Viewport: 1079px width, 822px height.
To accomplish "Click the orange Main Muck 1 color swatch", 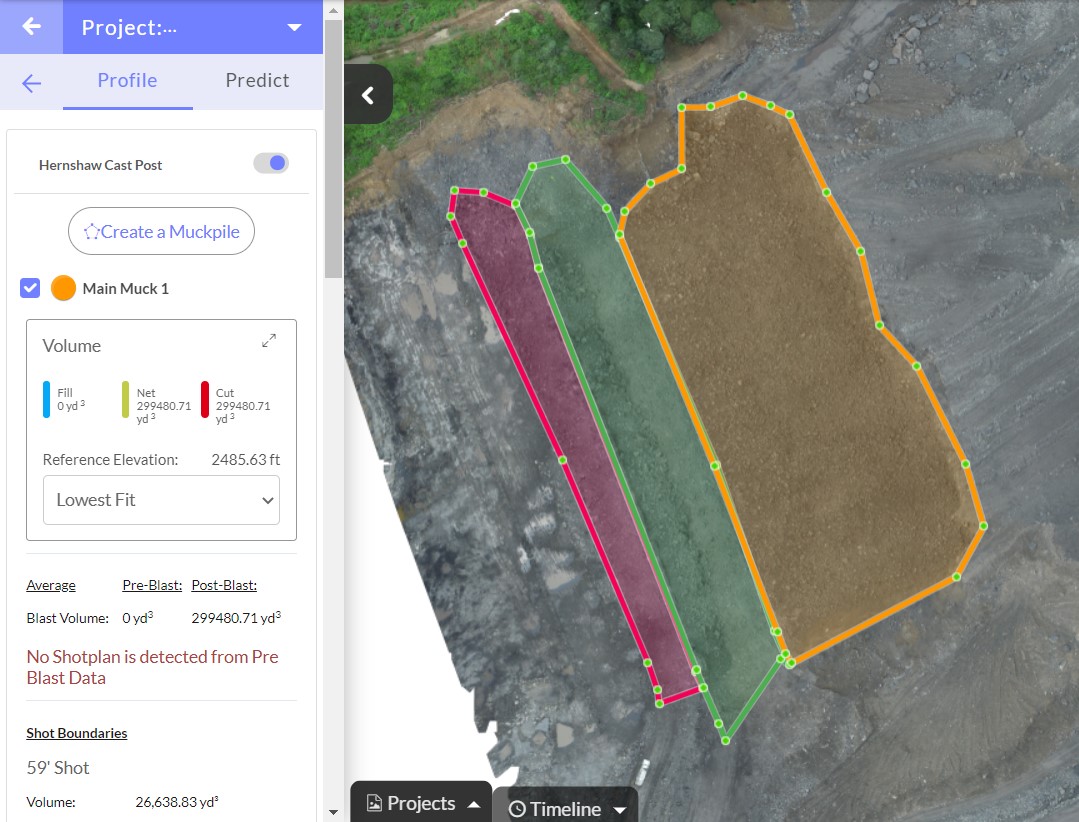I will coord(63,288).
